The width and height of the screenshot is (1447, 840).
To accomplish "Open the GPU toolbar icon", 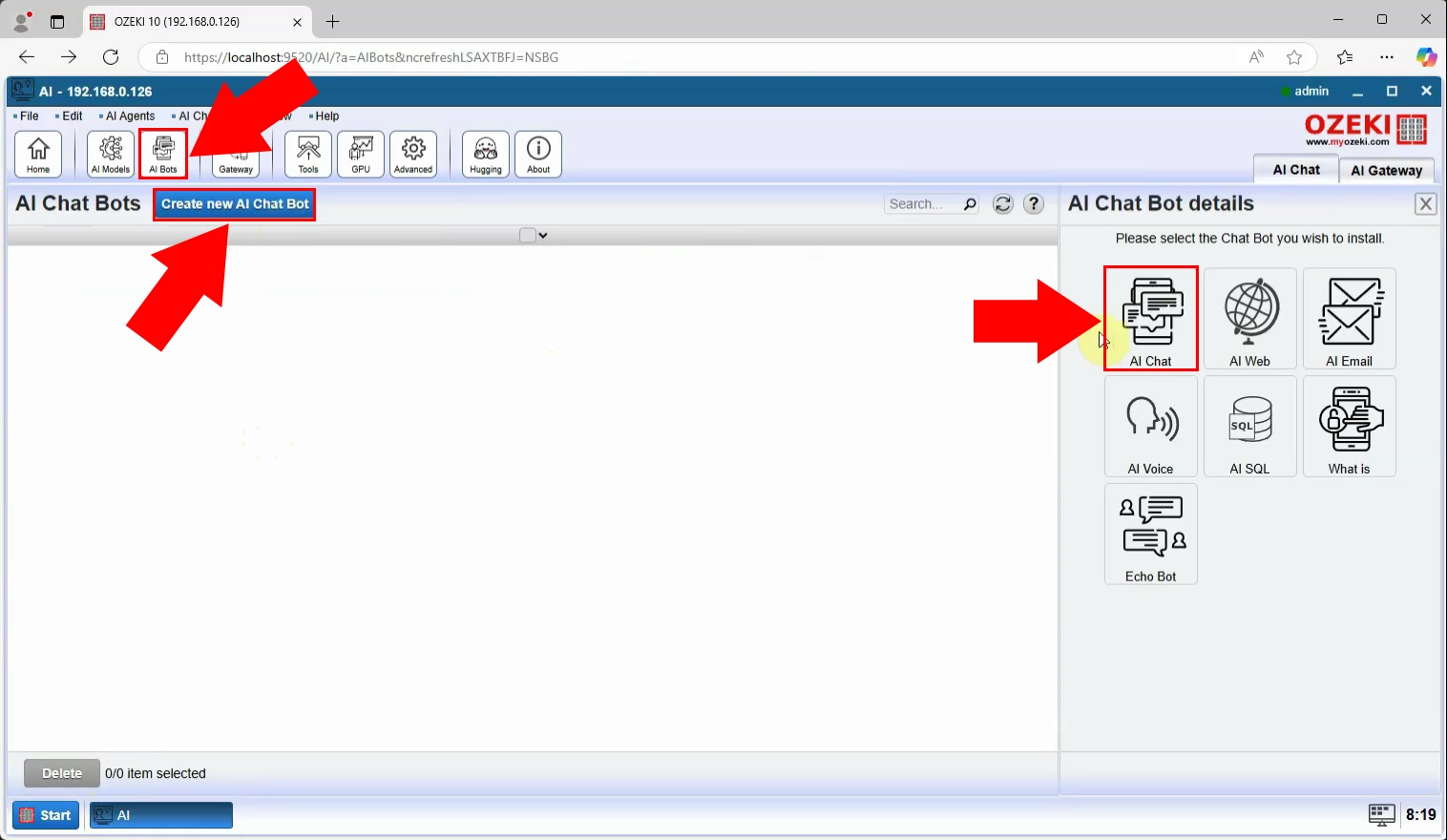I will click(361, 154).
